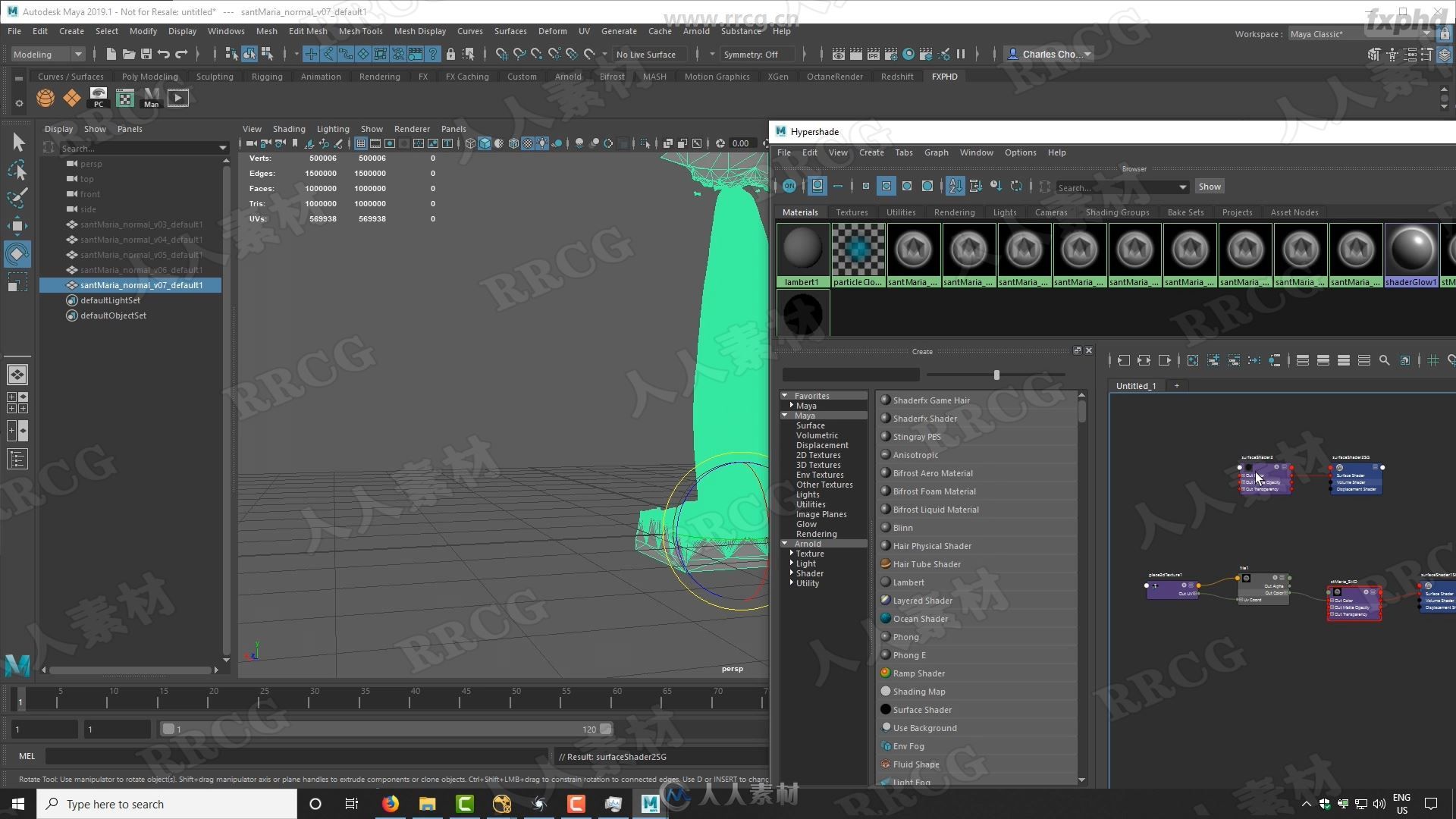Select the shaderGlow1 material swatch
The height and width of the screenshot is (819, 1456).
(1411, 256)
